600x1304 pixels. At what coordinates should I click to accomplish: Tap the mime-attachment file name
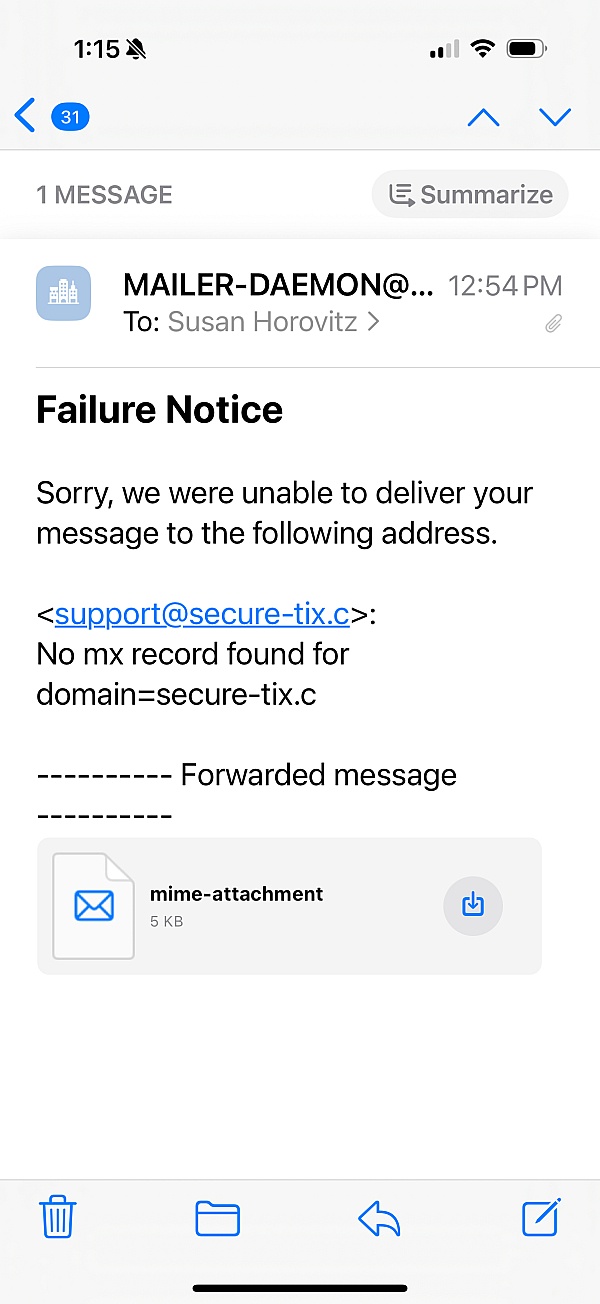(x=236, y=894)
